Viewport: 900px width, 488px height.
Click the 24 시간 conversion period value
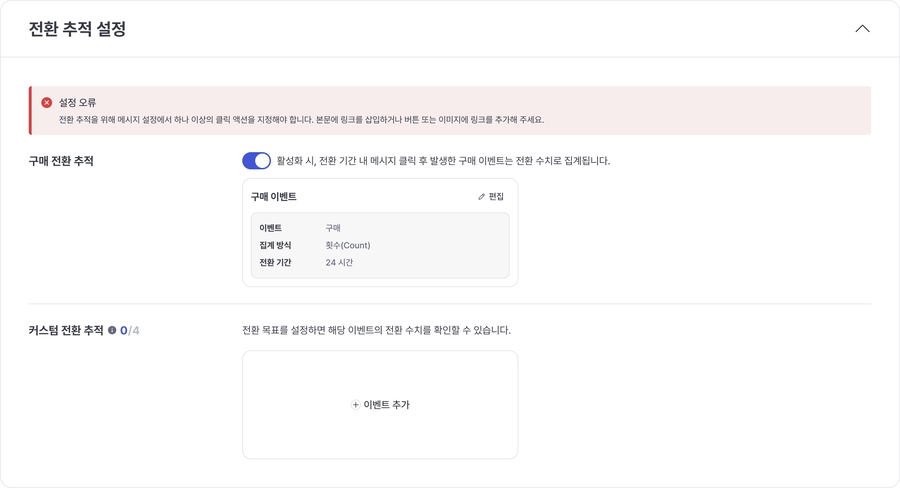339,263
